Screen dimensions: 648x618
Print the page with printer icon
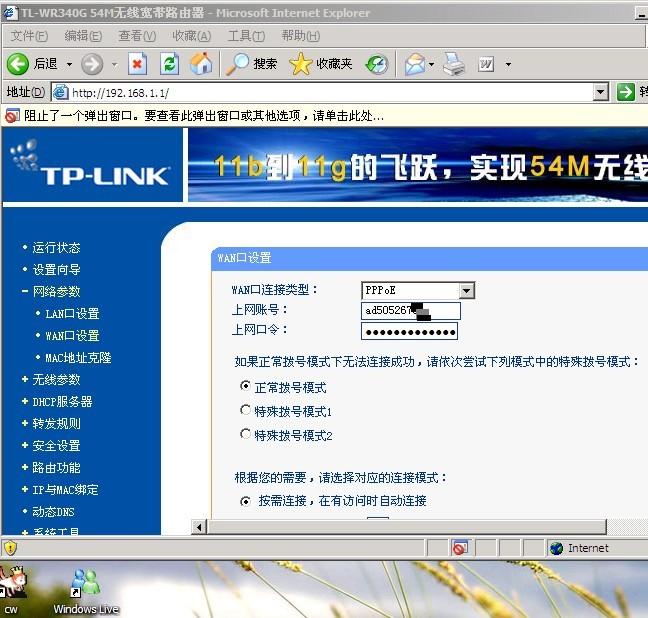click(x=454, y=64)
